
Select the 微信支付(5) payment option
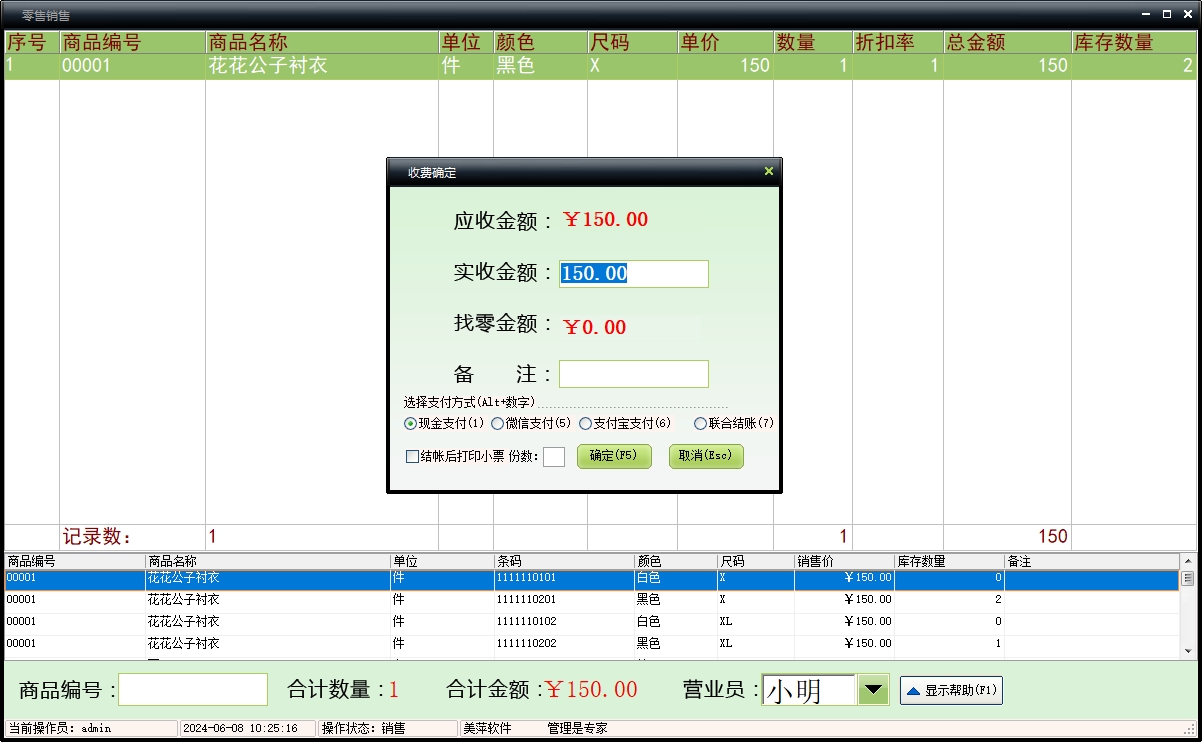tap(498, 424)
